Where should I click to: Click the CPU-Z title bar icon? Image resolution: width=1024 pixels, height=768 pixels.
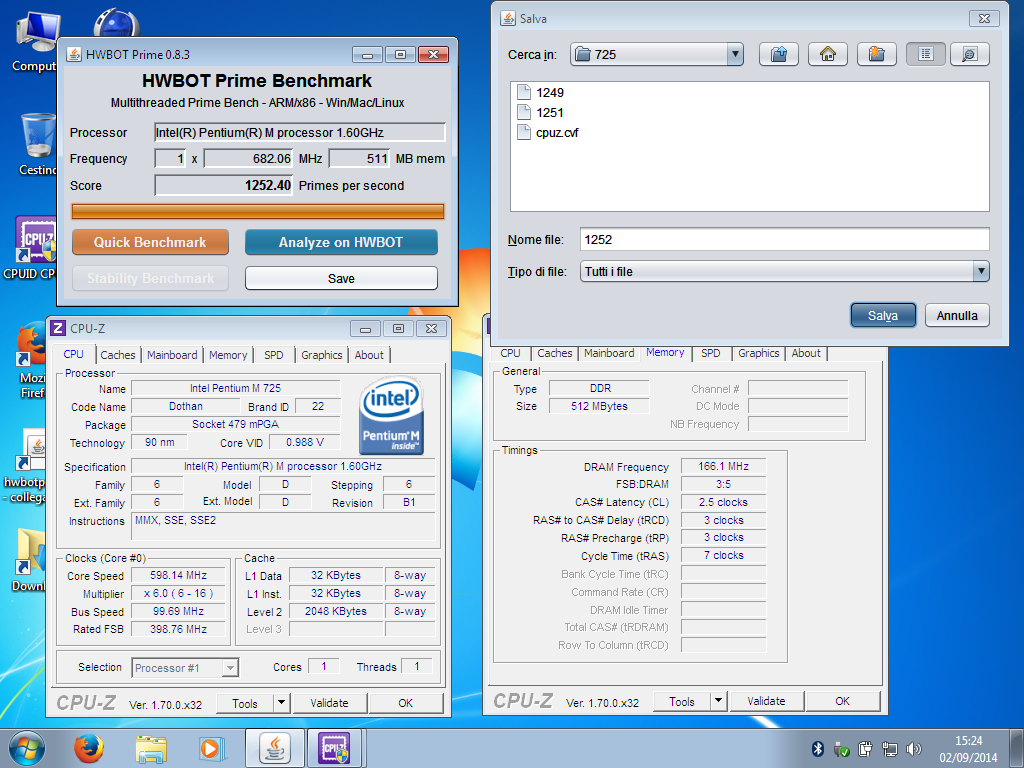[58, 328]
